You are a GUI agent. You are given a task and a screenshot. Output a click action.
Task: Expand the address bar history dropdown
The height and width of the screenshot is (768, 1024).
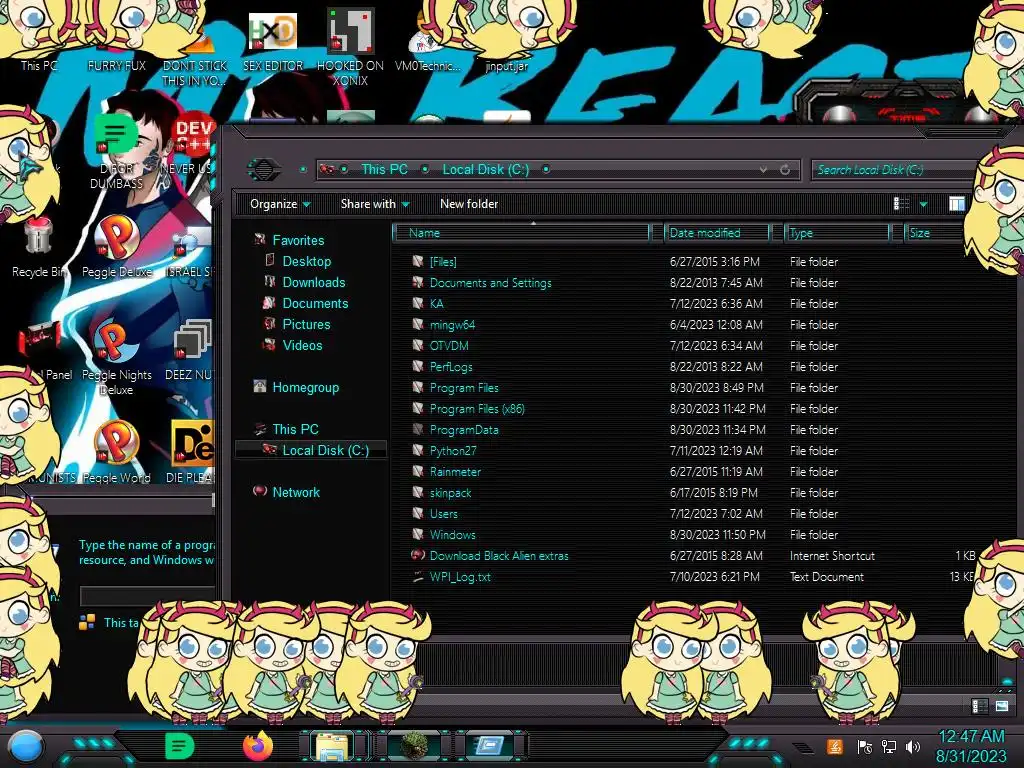tap(763, 170)
